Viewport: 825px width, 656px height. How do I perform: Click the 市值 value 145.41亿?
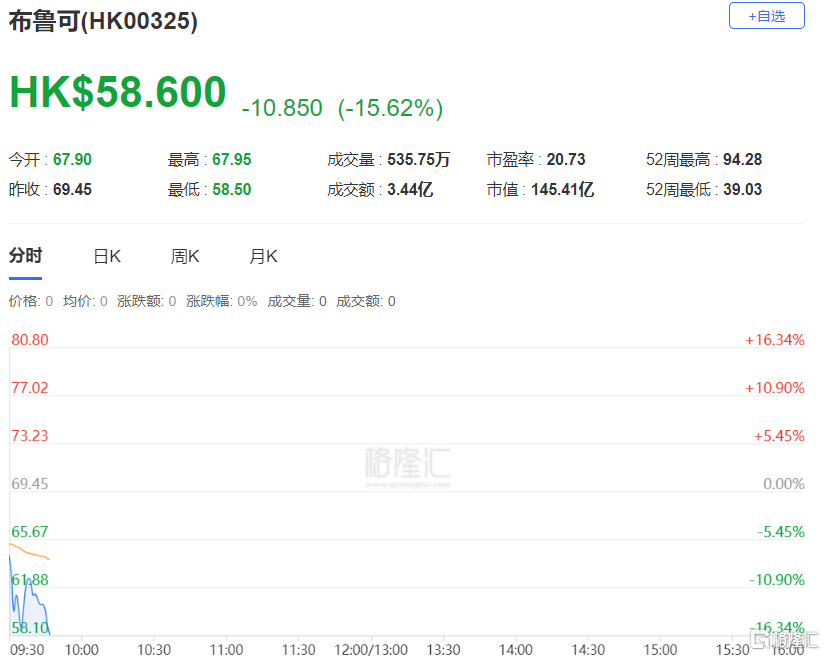tap(562, 189)
